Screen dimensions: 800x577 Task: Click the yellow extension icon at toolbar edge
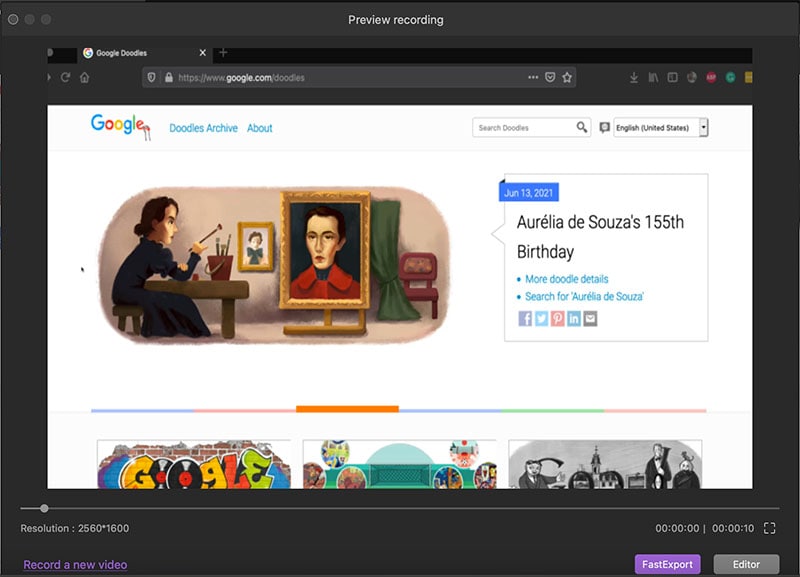pos(748,78)
